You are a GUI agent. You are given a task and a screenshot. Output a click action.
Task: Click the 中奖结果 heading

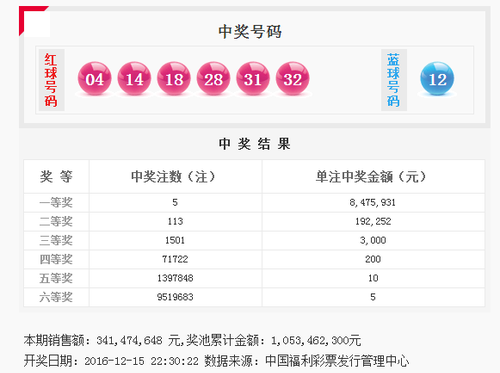coord(255,144)
